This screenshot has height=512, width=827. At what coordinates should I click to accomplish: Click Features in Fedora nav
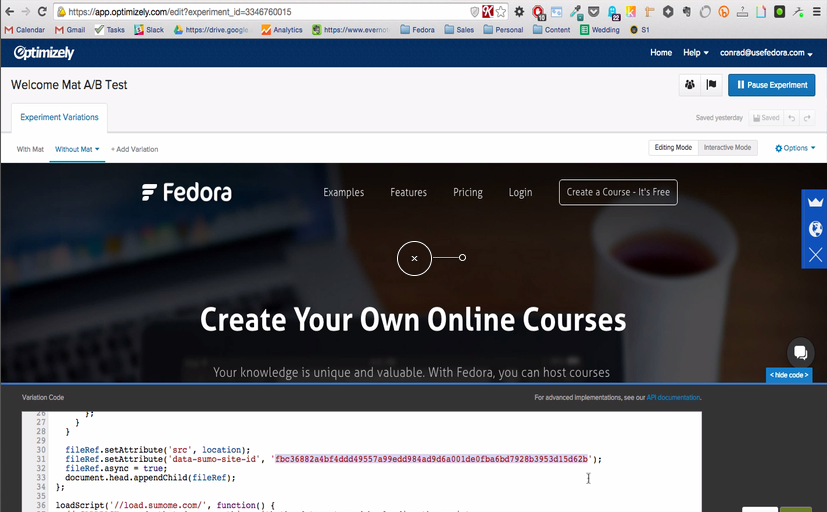coord(409,192)
